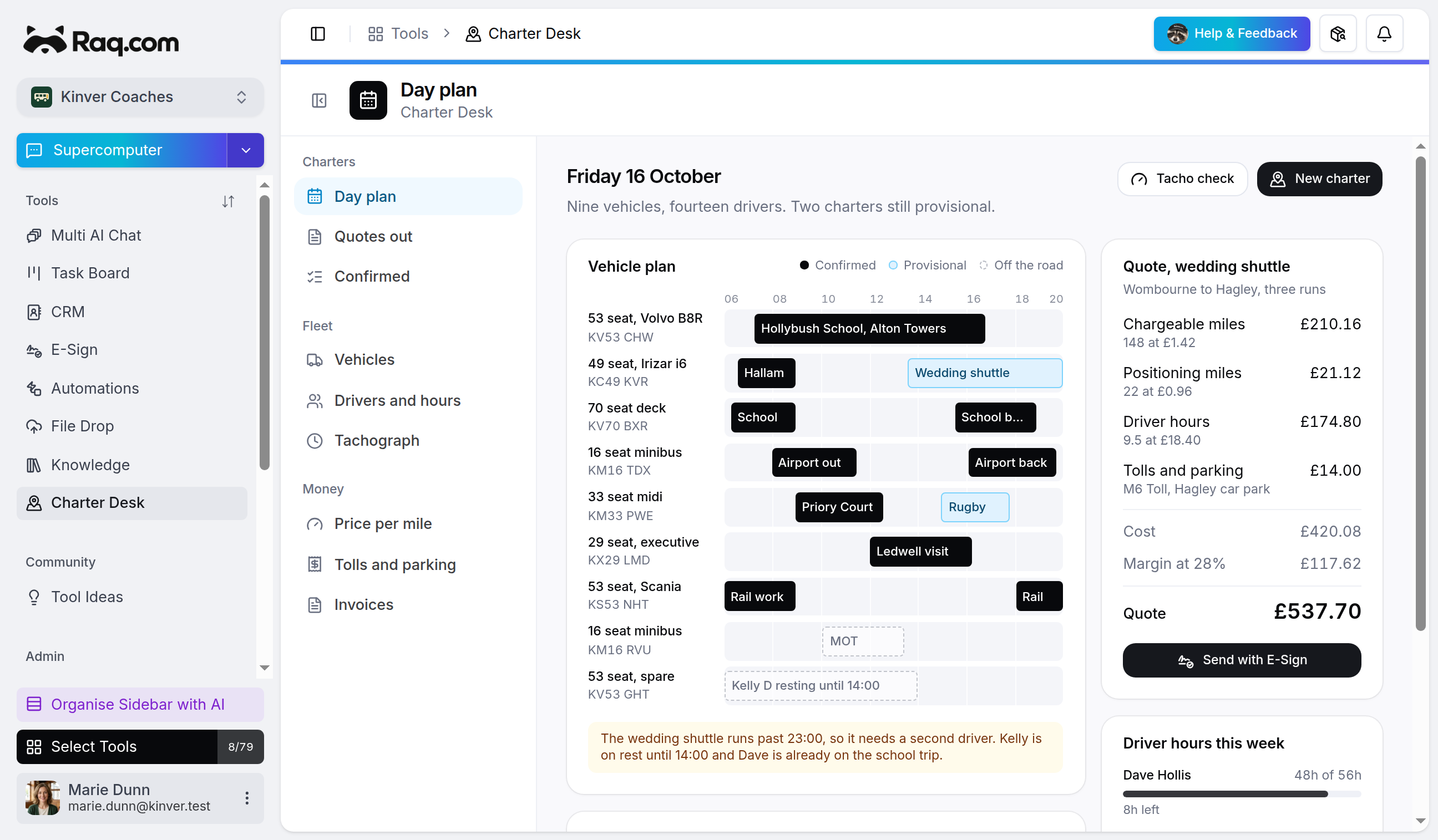The height and width of the screenshot is (840, 1438).
Task: Open File Drop tool
Action: pos(132,426)
